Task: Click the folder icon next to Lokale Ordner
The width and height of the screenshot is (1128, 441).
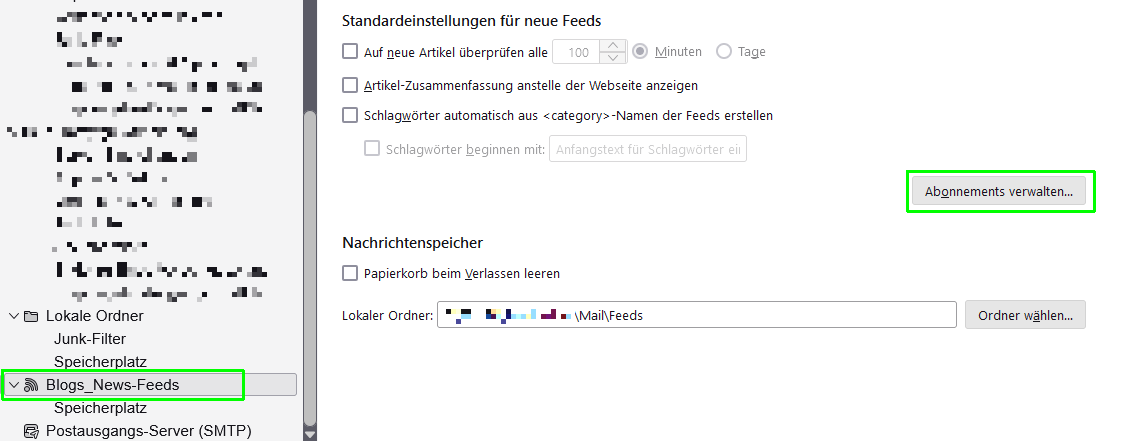Action: [x=31, y=316]
